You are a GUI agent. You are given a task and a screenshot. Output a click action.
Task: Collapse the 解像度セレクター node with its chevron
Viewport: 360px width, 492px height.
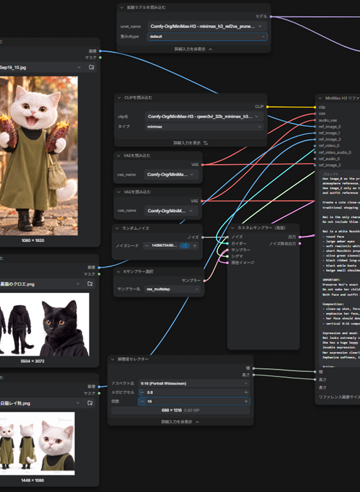113,359
